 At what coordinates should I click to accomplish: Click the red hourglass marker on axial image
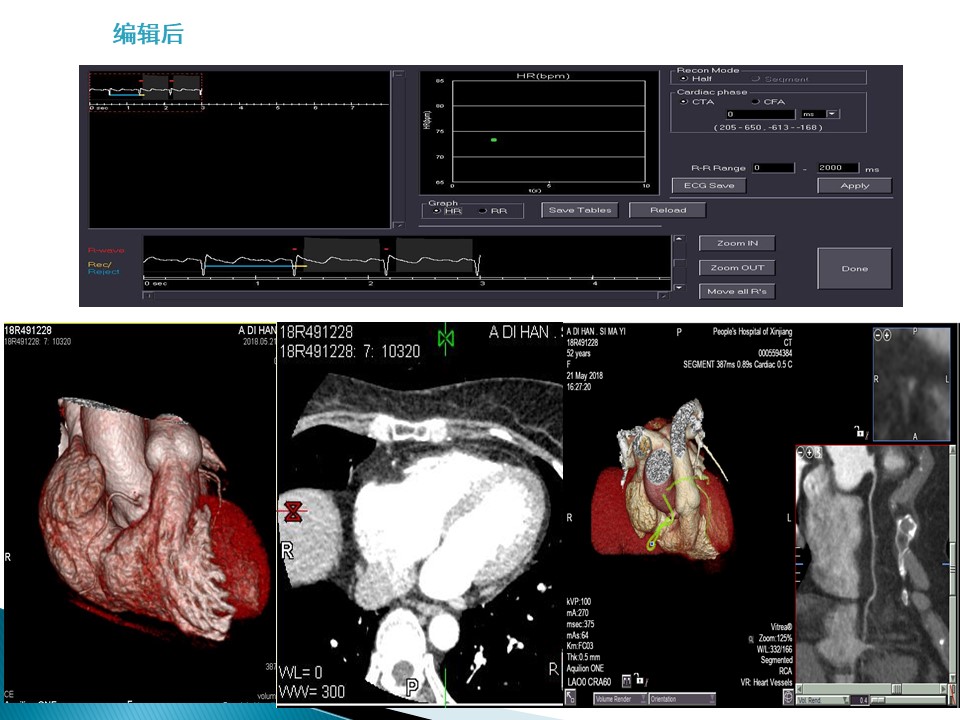tap(293, 512)
